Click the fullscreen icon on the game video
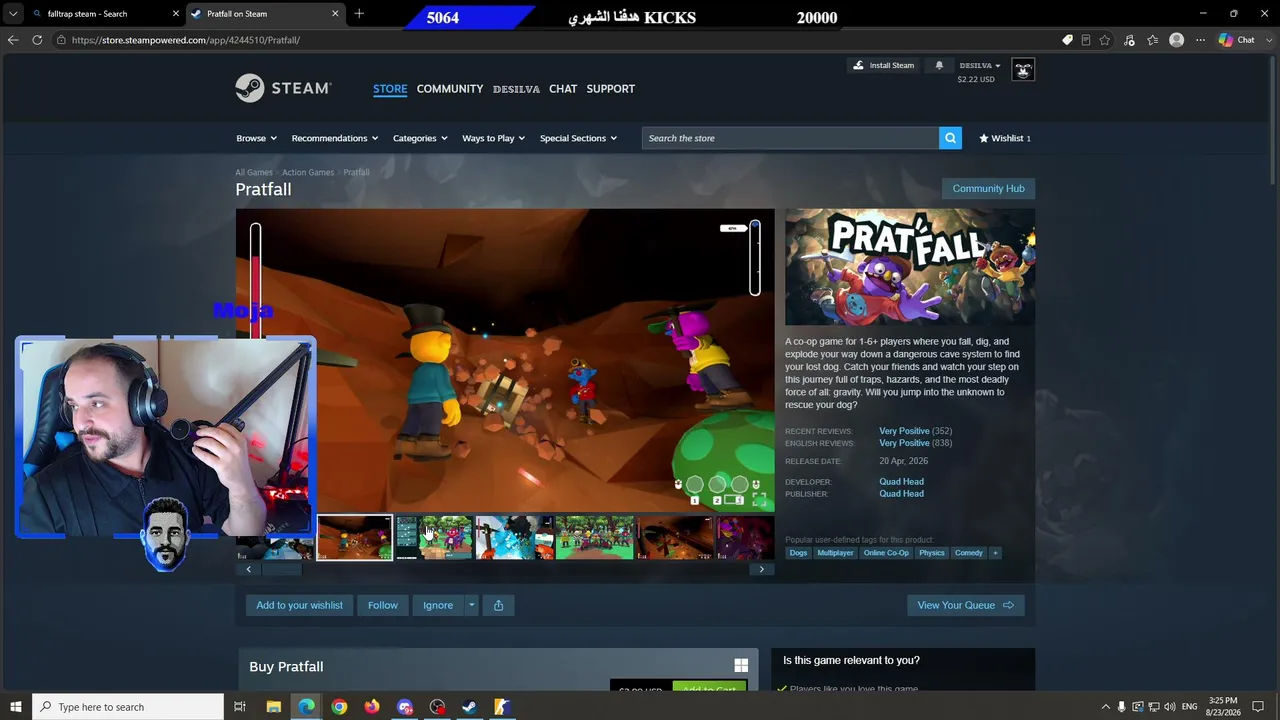This screenshot has width=1280, height=720. pos(759,499)
